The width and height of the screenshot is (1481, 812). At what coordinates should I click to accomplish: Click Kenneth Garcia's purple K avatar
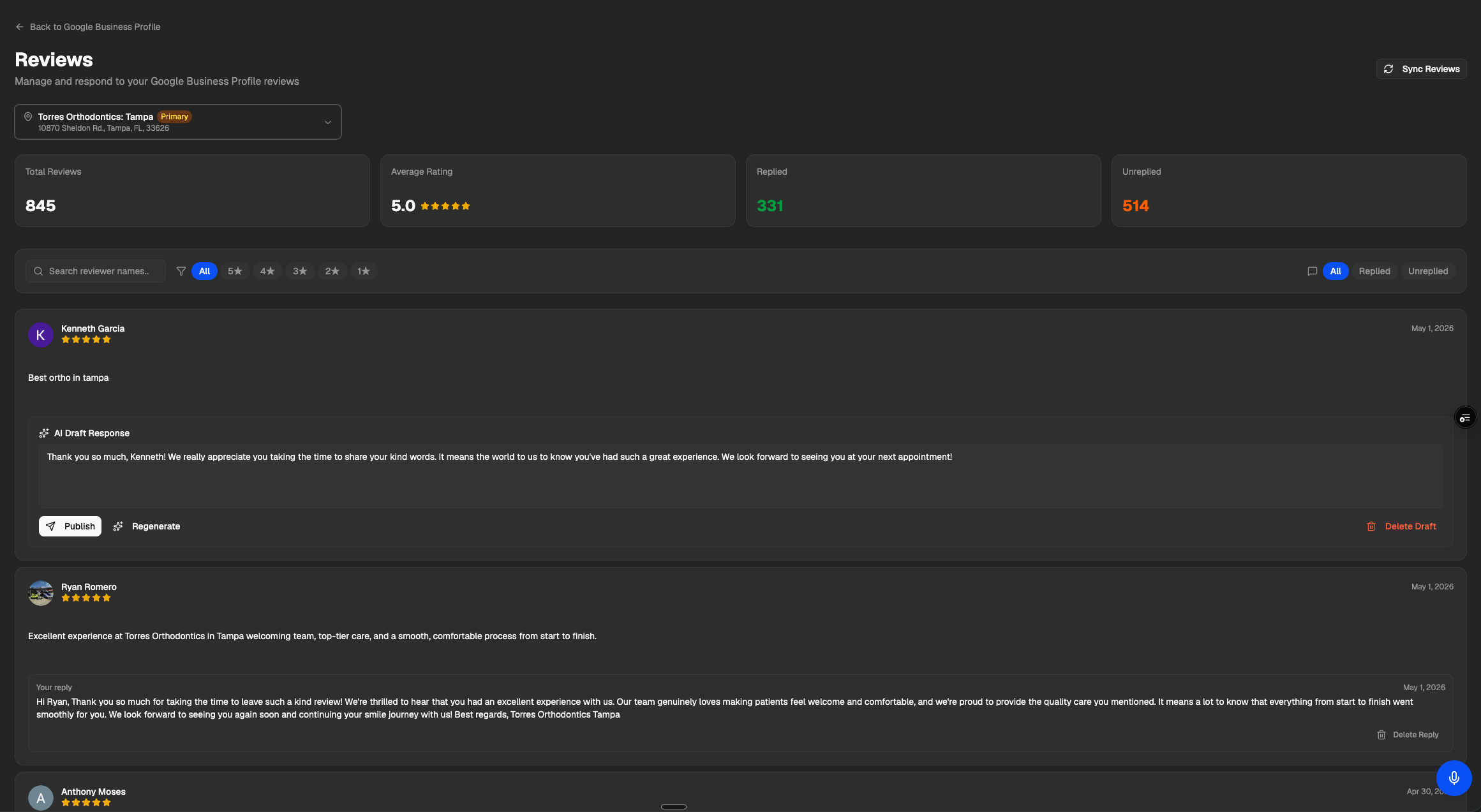point(41,335)
